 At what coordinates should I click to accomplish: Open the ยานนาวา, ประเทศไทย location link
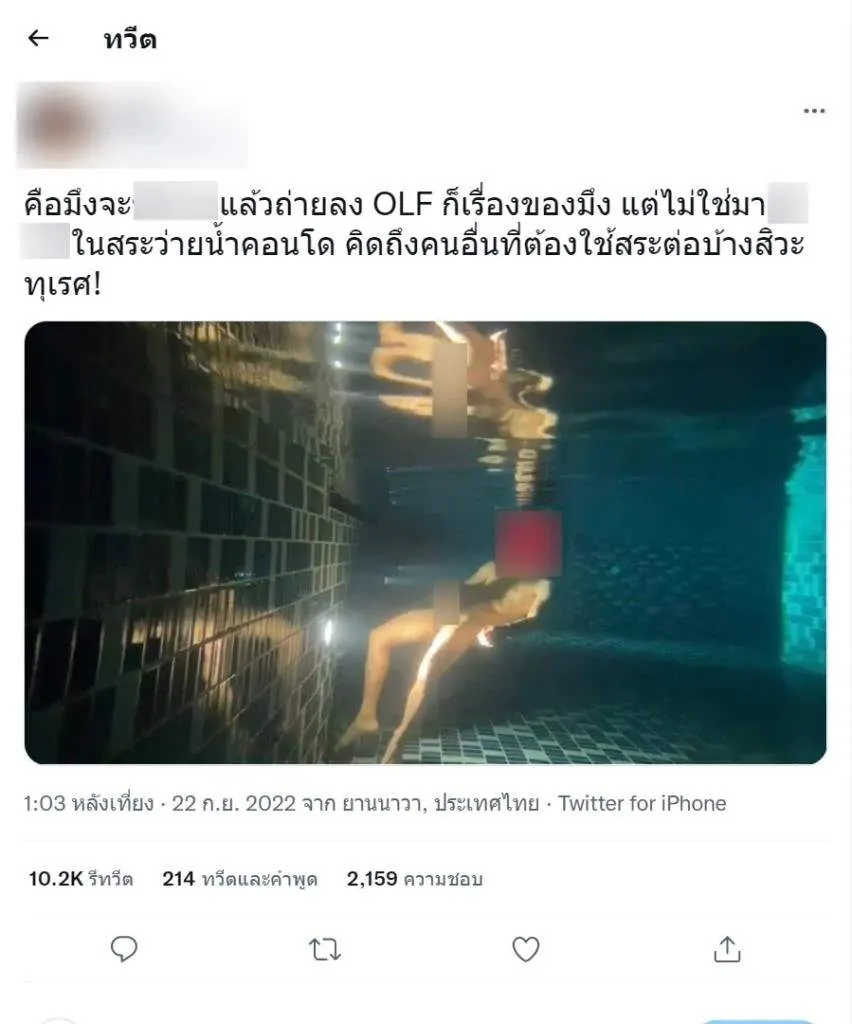(441, 803)
